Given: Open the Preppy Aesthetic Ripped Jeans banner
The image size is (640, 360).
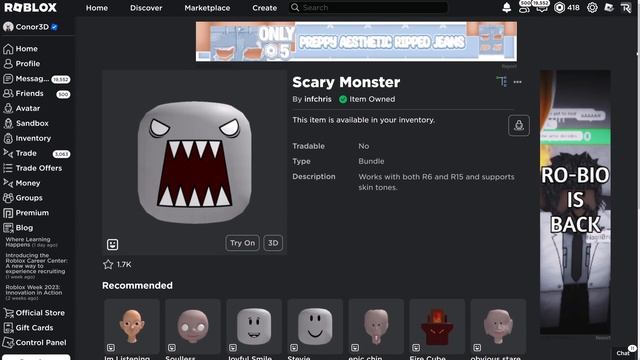Looking at the screenshot, I should 356,41.
